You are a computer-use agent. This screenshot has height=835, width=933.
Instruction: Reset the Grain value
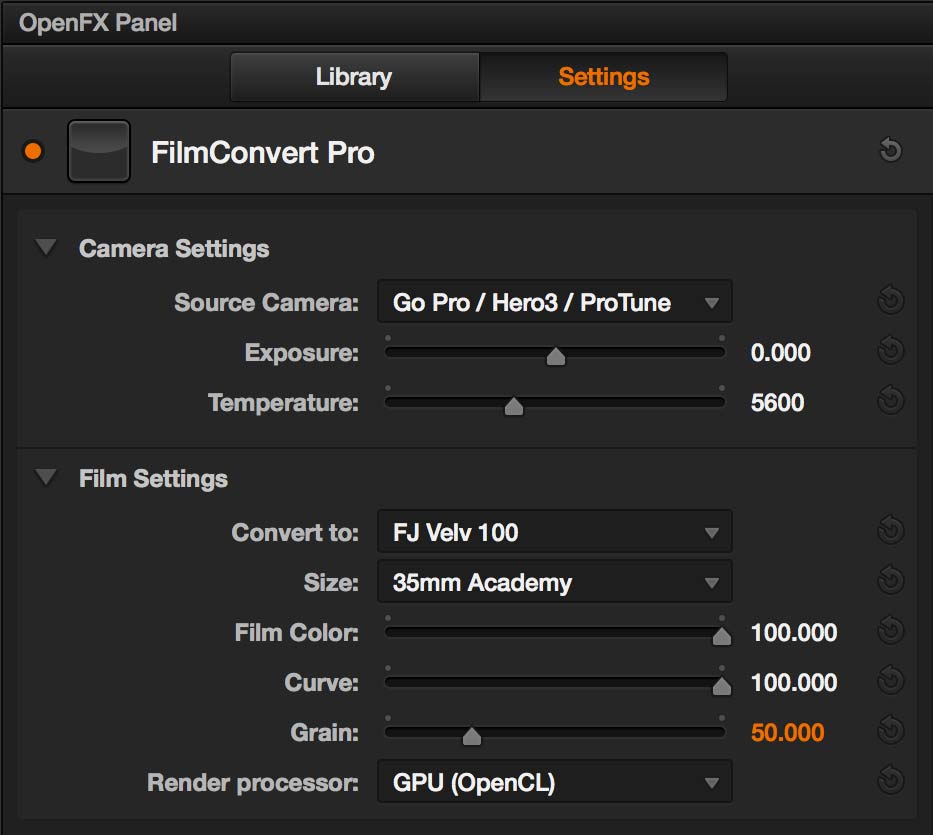(x=891, y=730)
